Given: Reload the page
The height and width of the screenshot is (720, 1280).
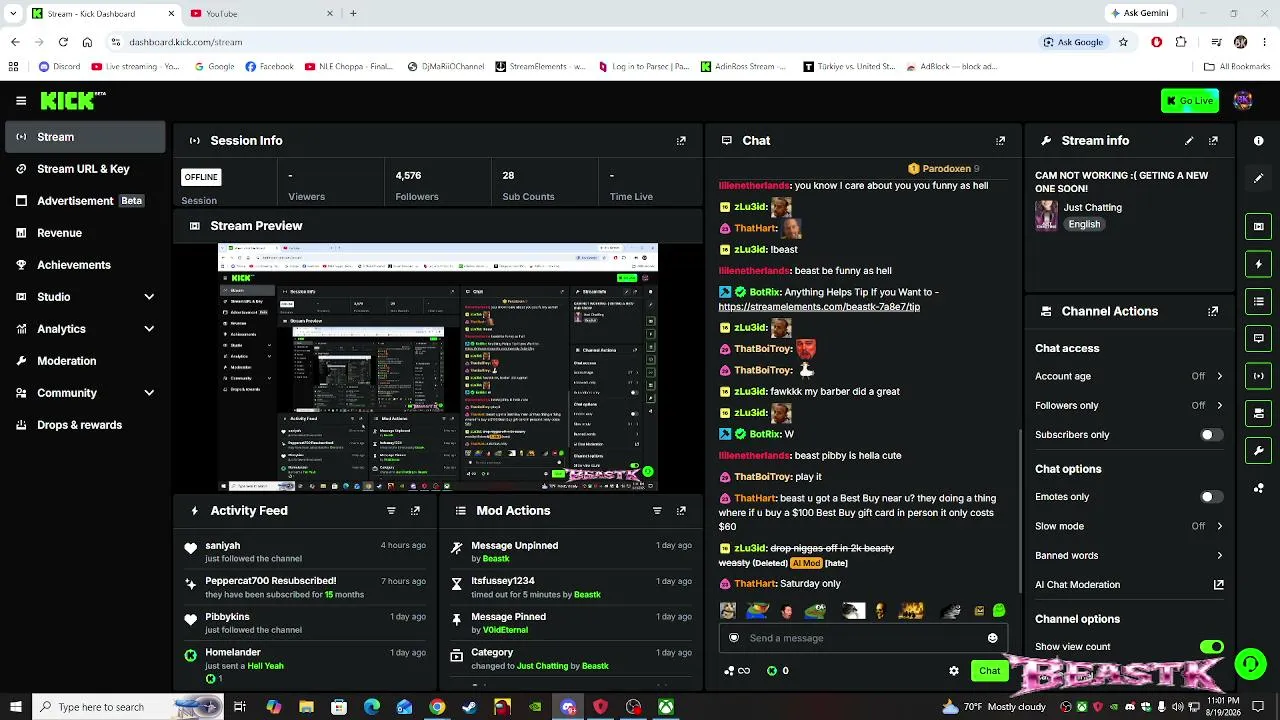Looking at the screenshot, I should pos(63,42).
